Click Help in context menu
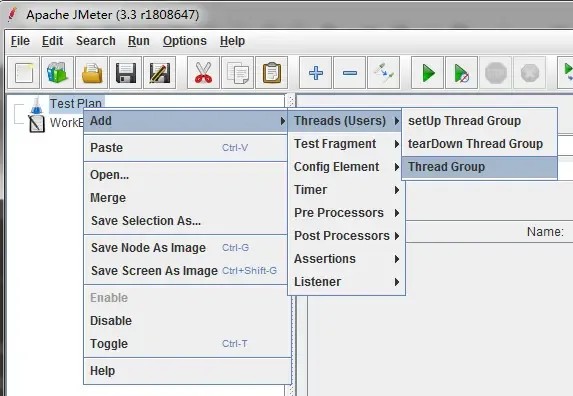 186,371
